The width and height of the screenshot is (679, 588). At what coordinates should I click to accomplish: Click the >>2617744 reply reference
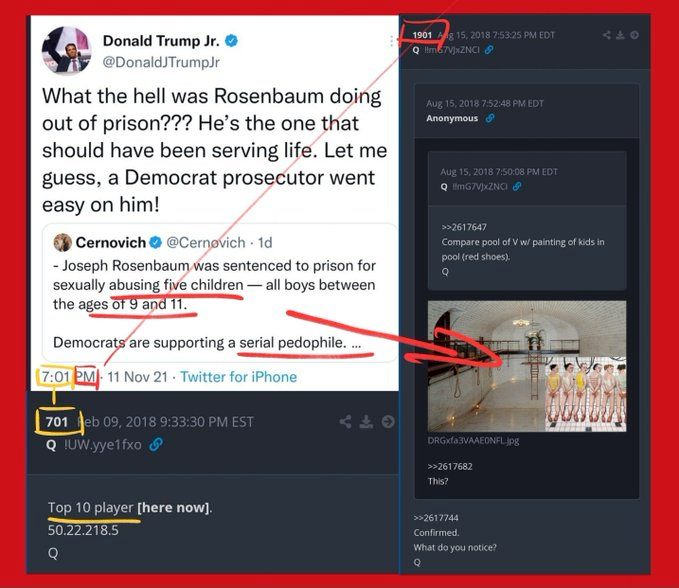[436, 518]
